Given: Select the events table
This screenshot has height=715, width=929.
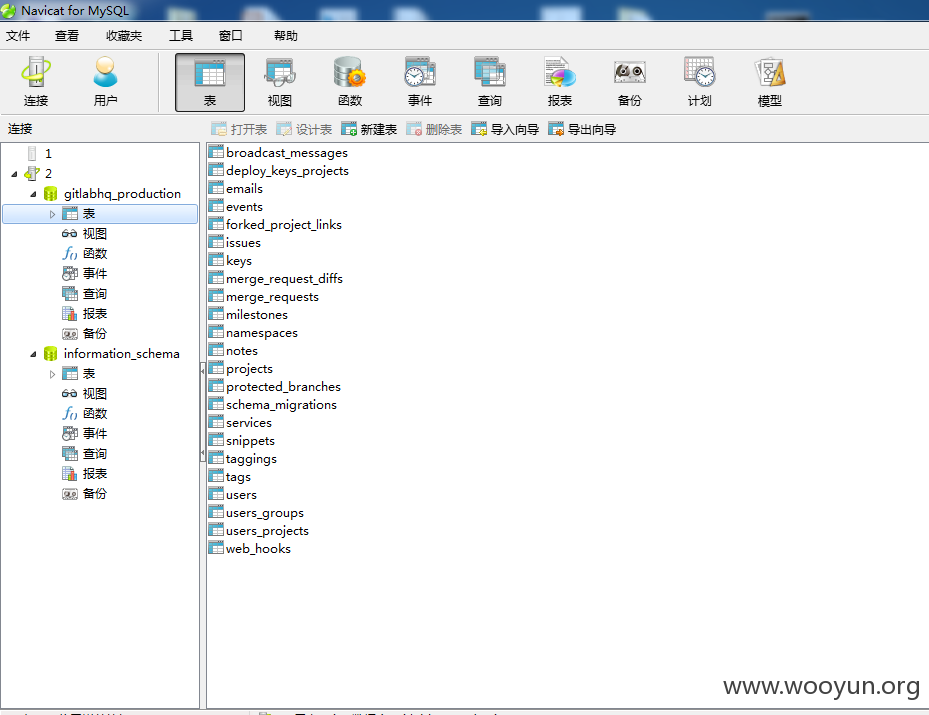Looking at the screenshot, I should click(236, 207).
